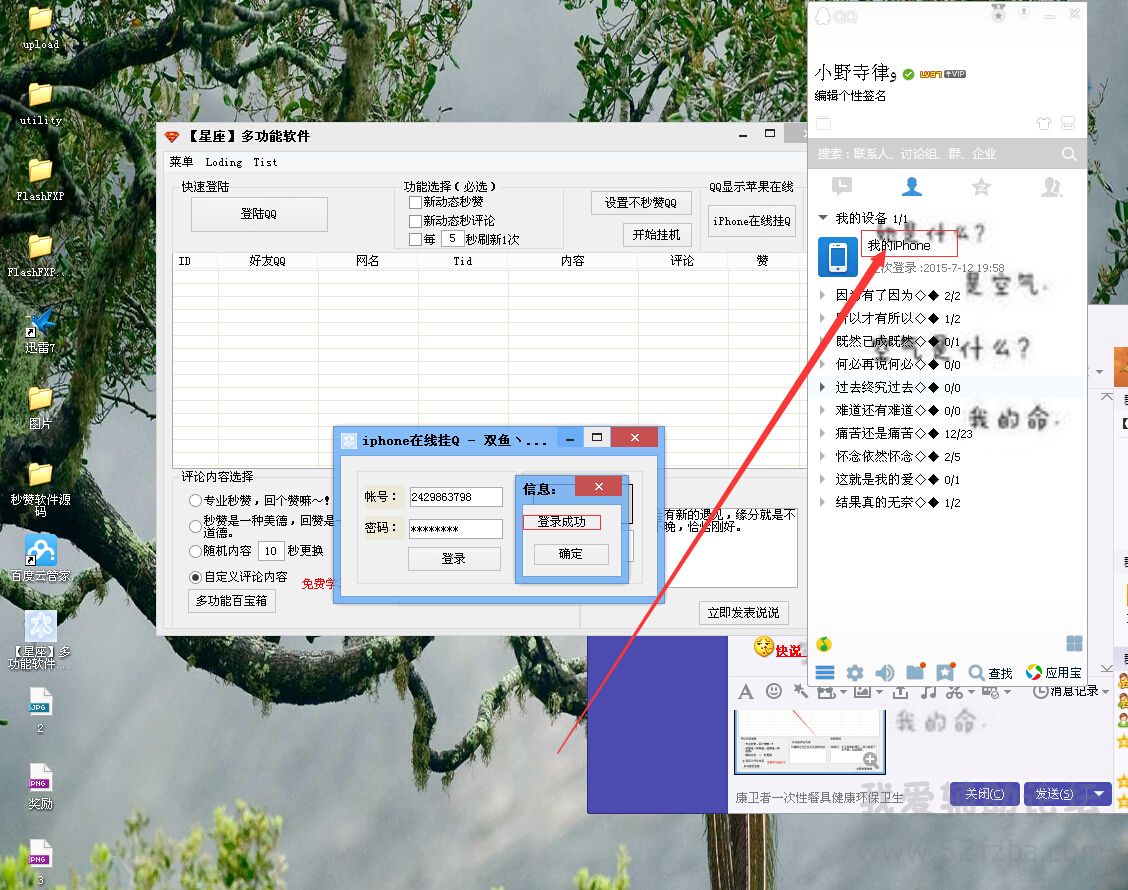Enable 新动态秒赞 checkbox

click(x=414, y=202)
